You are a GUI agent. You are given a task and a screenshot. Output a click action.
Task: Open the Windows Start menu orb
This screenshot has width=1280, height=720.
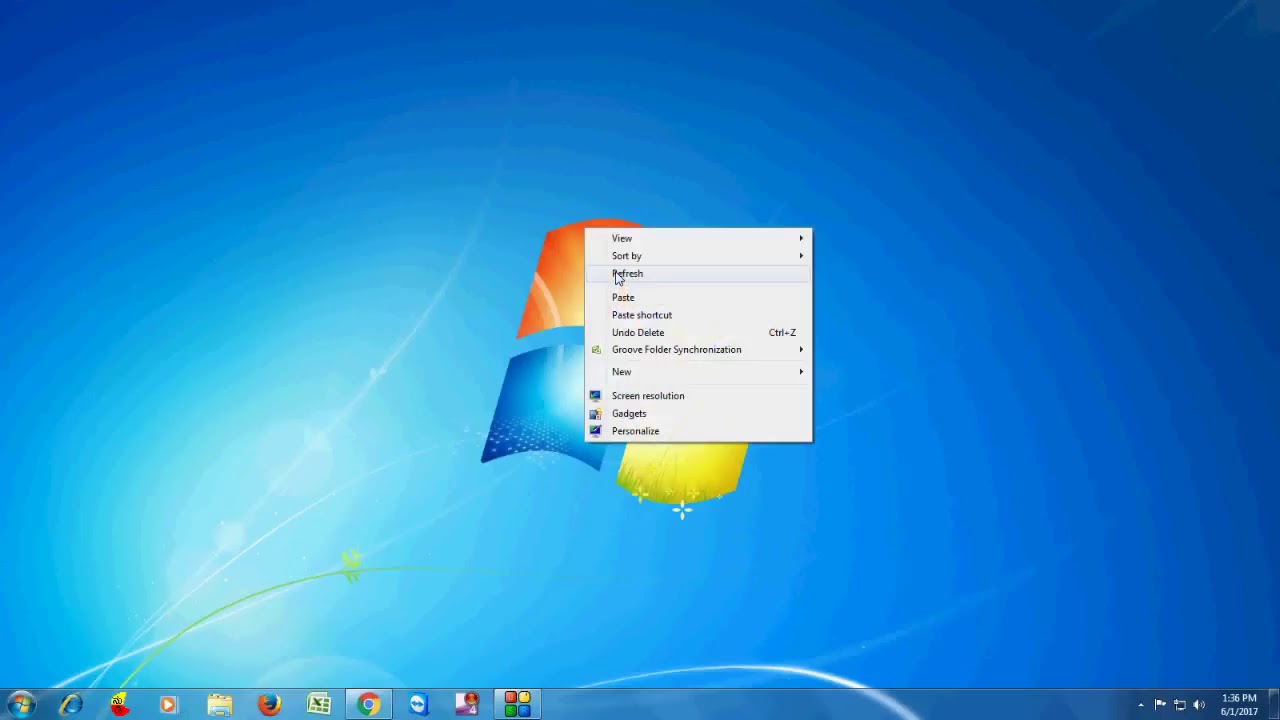point(21,705)
